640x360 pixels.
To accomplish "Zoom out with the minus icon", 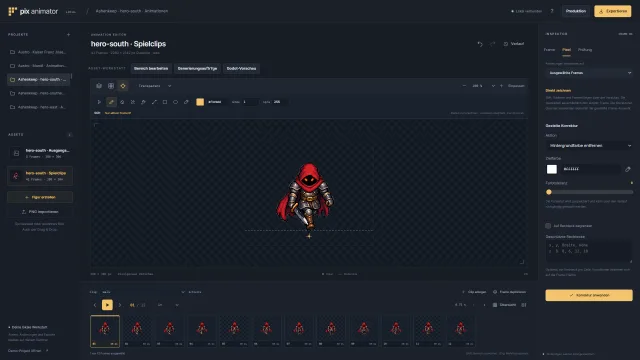I will [464, 86].
